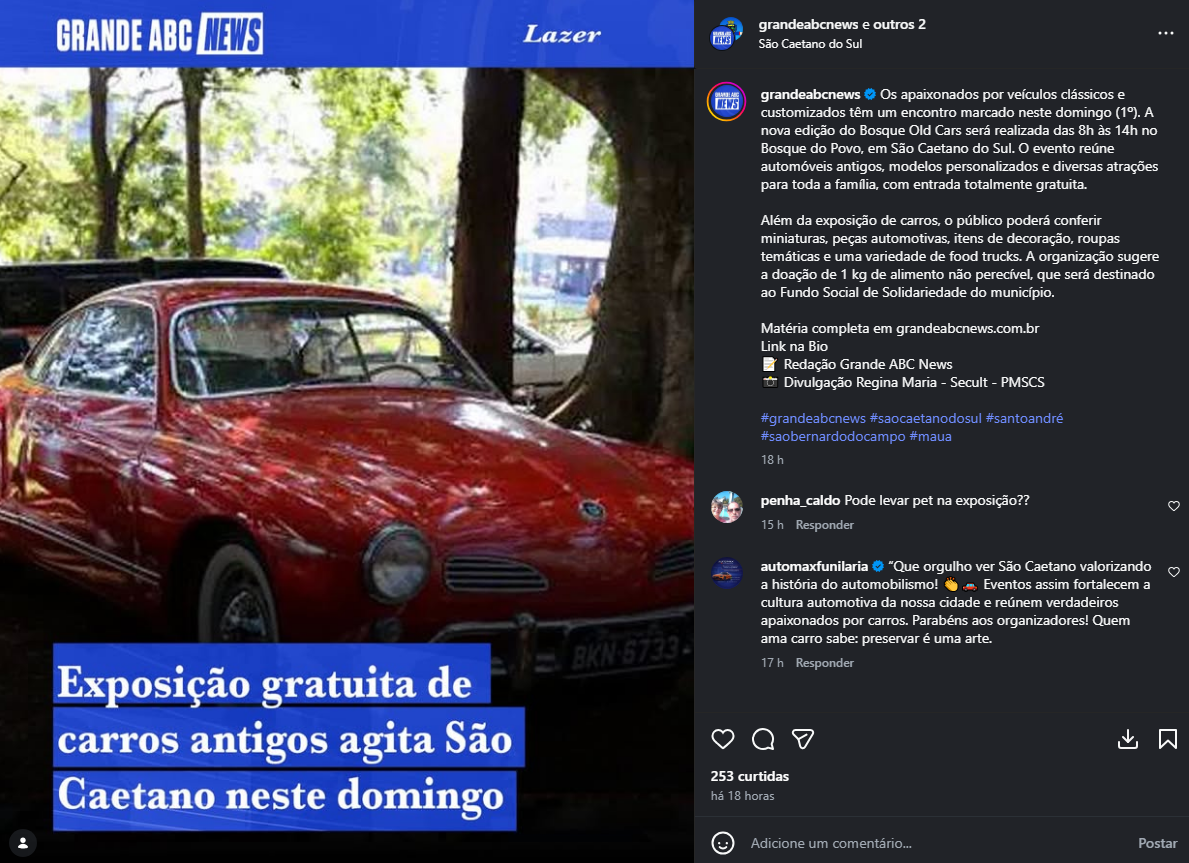Open the #maua hashtag link

930,436
